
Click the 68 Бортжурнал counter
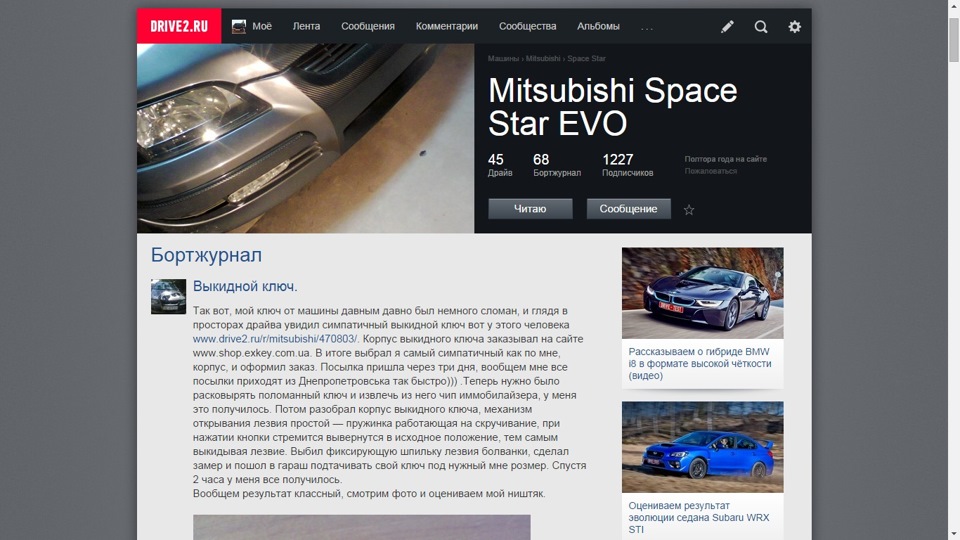point(557,165)
